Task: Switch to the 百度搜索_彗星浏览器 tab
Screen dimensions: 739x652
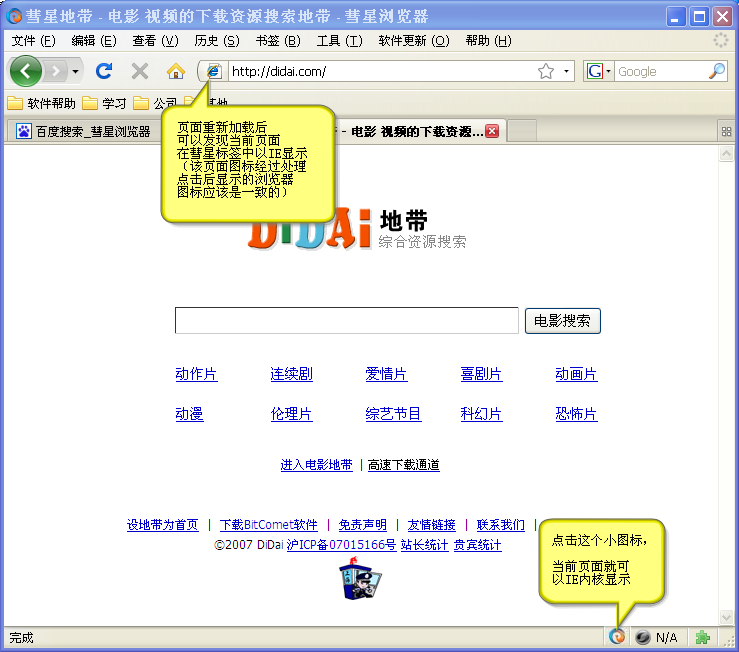Action: coord(84,131)
